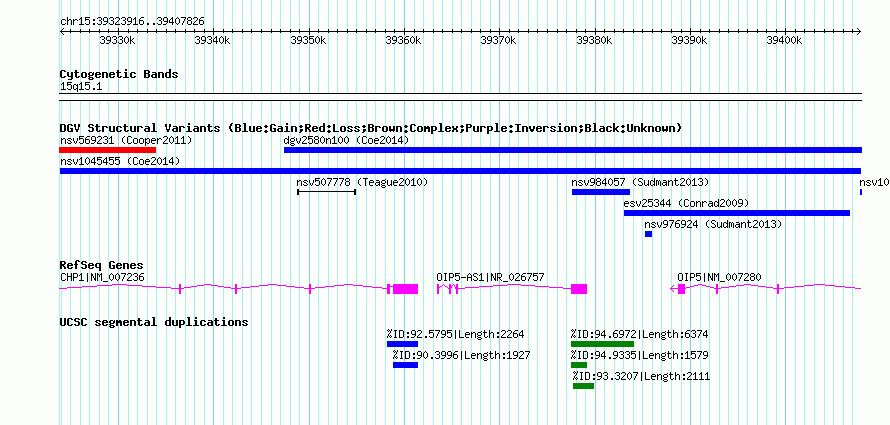The height and width of the screenshot is (425, 890).
Task: Click the 15q15.1 cytogenetic band bar
Action: click(460, 97)
